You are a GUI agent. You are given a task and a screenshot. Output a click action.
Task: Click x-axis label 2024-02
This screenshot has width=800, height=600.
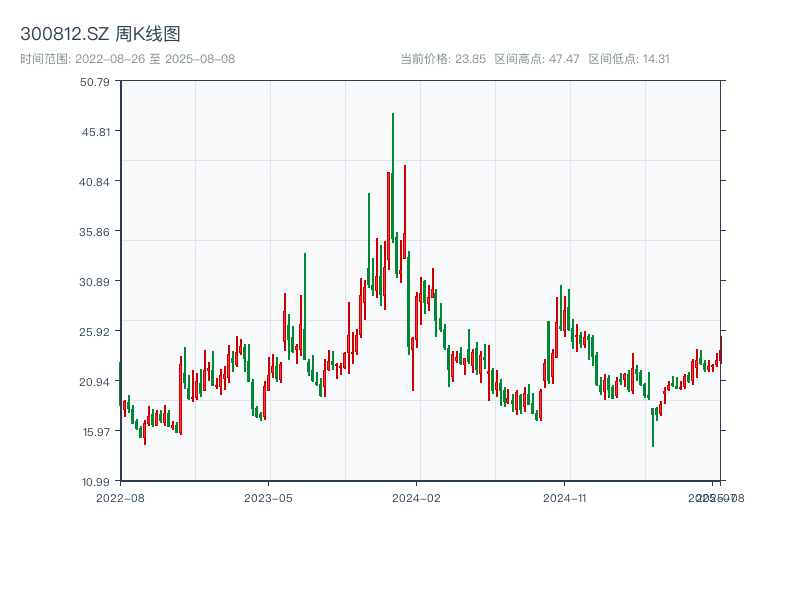click(416, 498)
